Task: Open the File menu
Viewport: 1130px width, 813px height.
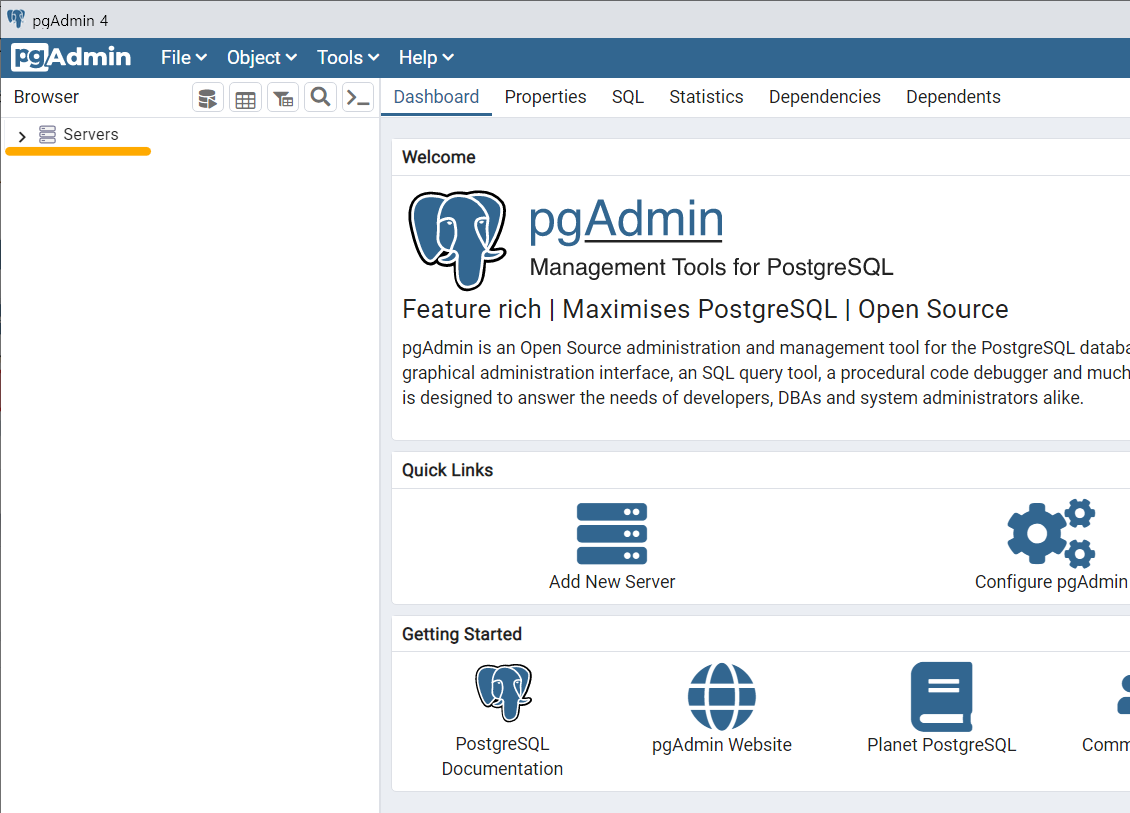Action: (184, 58)
